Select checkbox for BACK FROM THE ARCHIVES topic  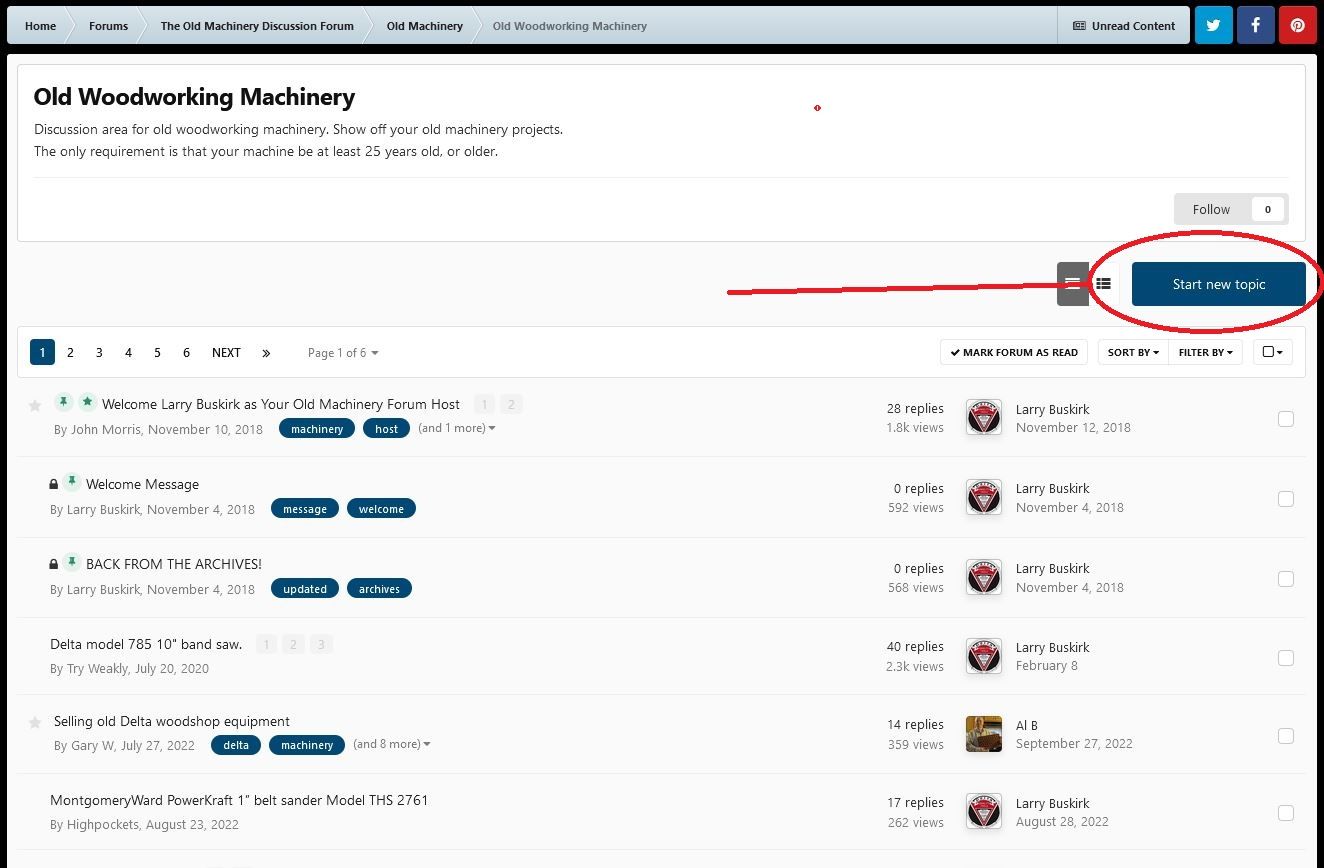[1286, 579]
